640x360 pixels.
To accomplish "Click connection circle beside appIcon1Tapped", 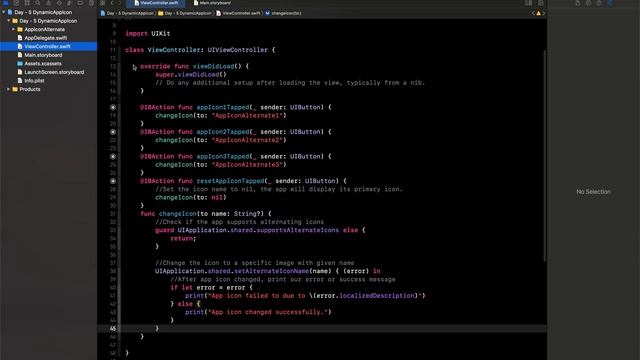I will (x=113, y=107).
